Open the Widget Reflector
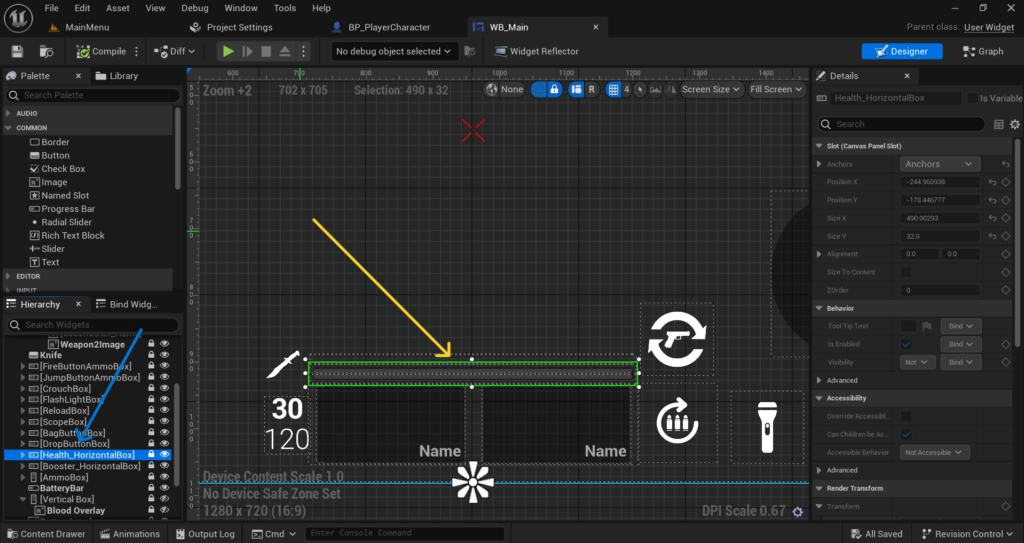The width and height of the screenshot is (1024, 543). (x=537, y=52)
